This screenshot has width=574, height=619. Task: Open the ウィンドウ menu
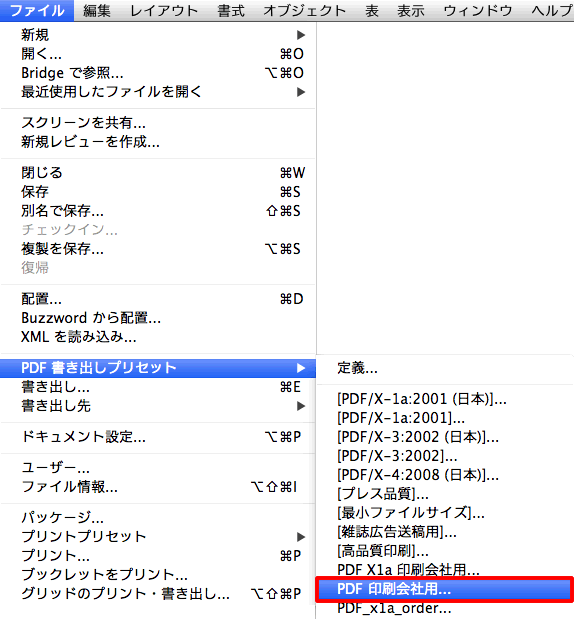tap(478, 11)
